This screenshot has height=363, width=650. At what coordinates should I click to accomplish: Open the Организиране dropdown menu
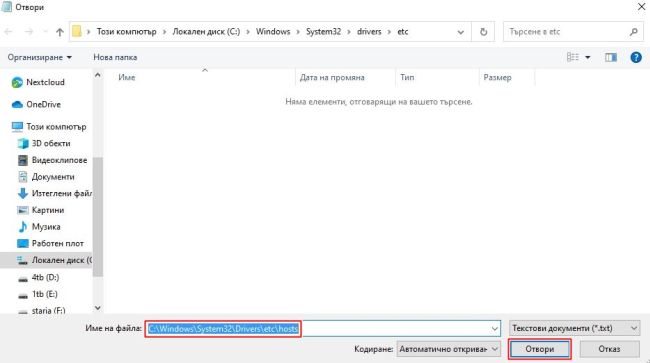click(40, 57)
